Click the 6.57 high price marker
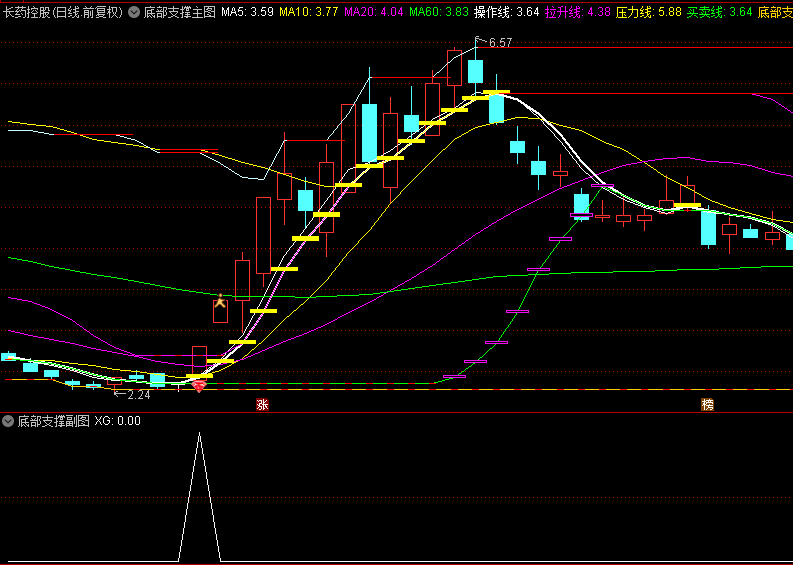The width and height of the screenshot is (793, 565). [499, 43]
